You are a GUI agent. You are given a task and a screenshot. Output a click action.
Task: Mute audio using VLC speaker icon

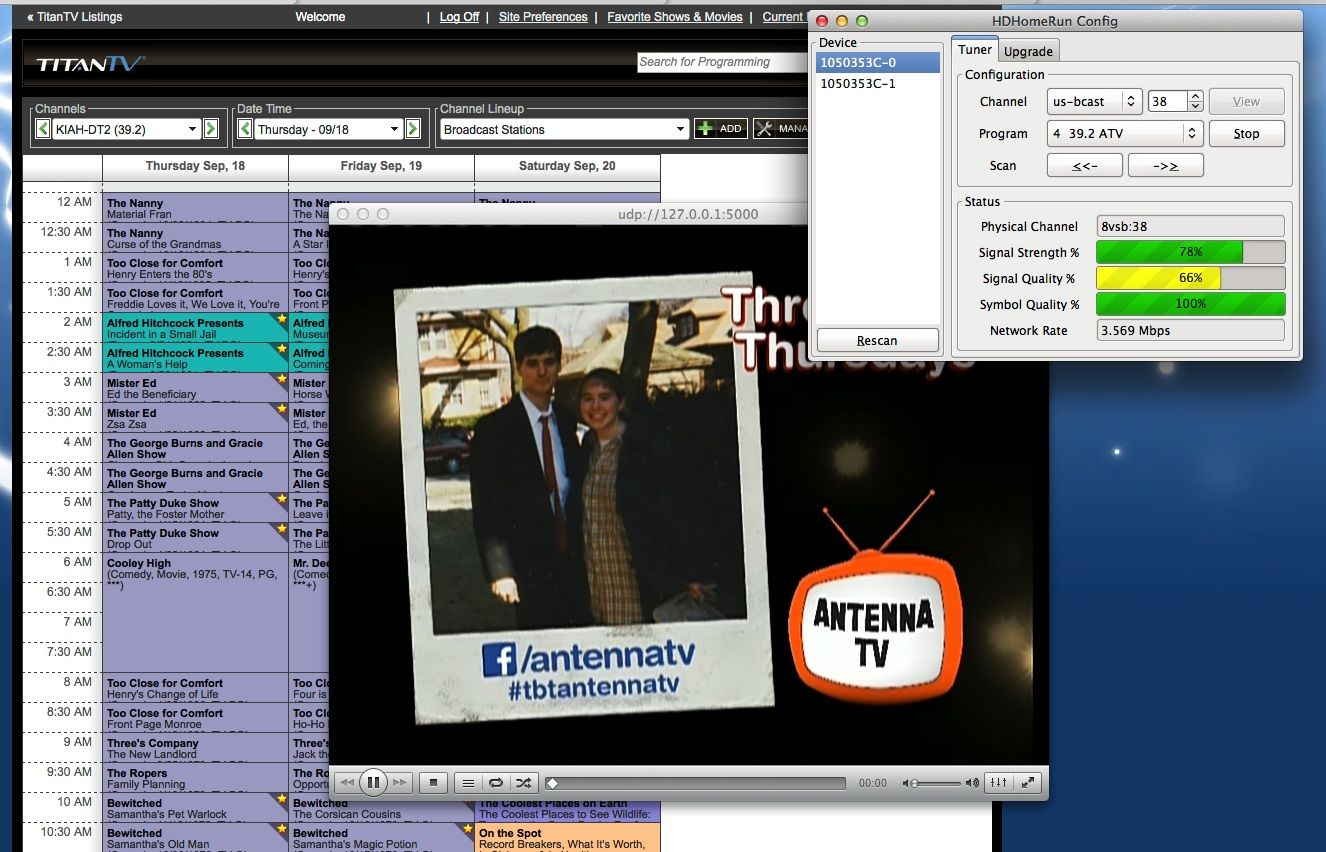coord(906,783)
